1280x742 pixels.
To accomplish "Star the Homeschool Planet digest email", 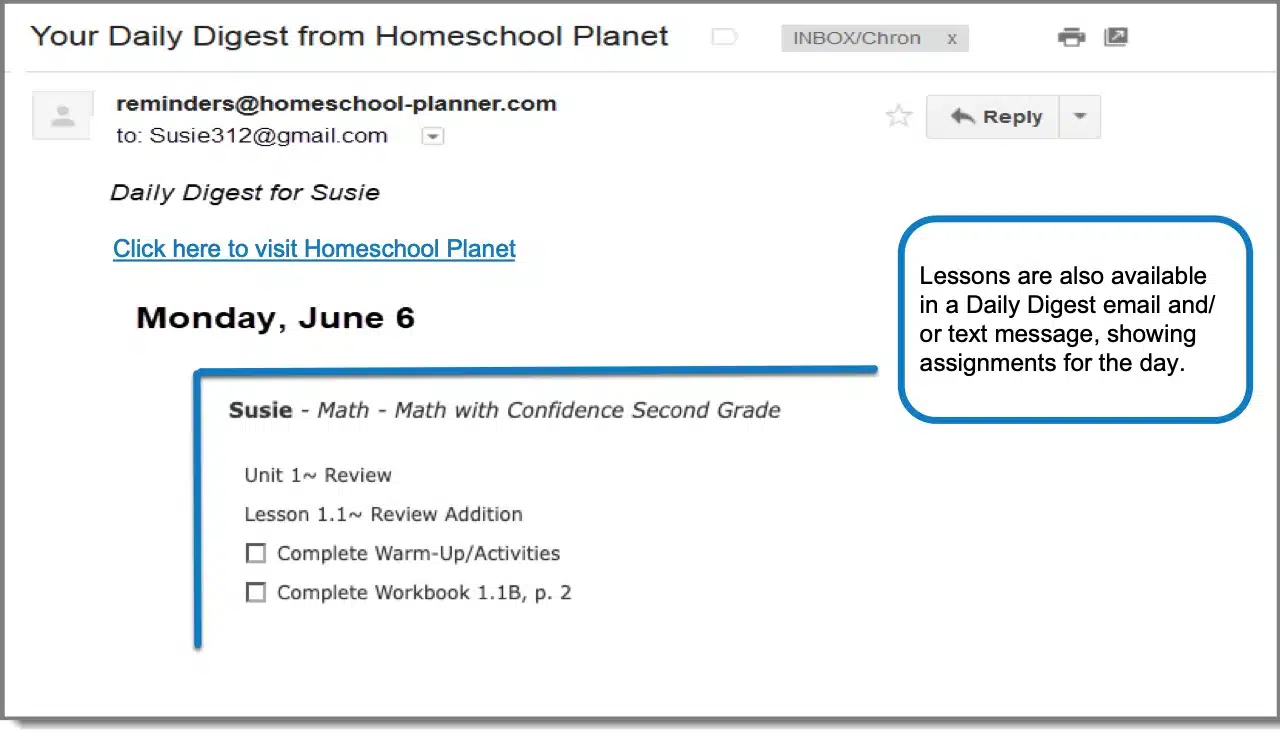I will coord(899,116).
